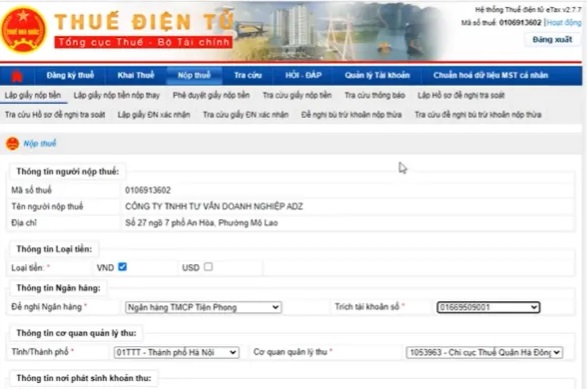The image size is (587, 389).
Task: Open the Đăng ký thuế menu
Action: pos(70,75)
